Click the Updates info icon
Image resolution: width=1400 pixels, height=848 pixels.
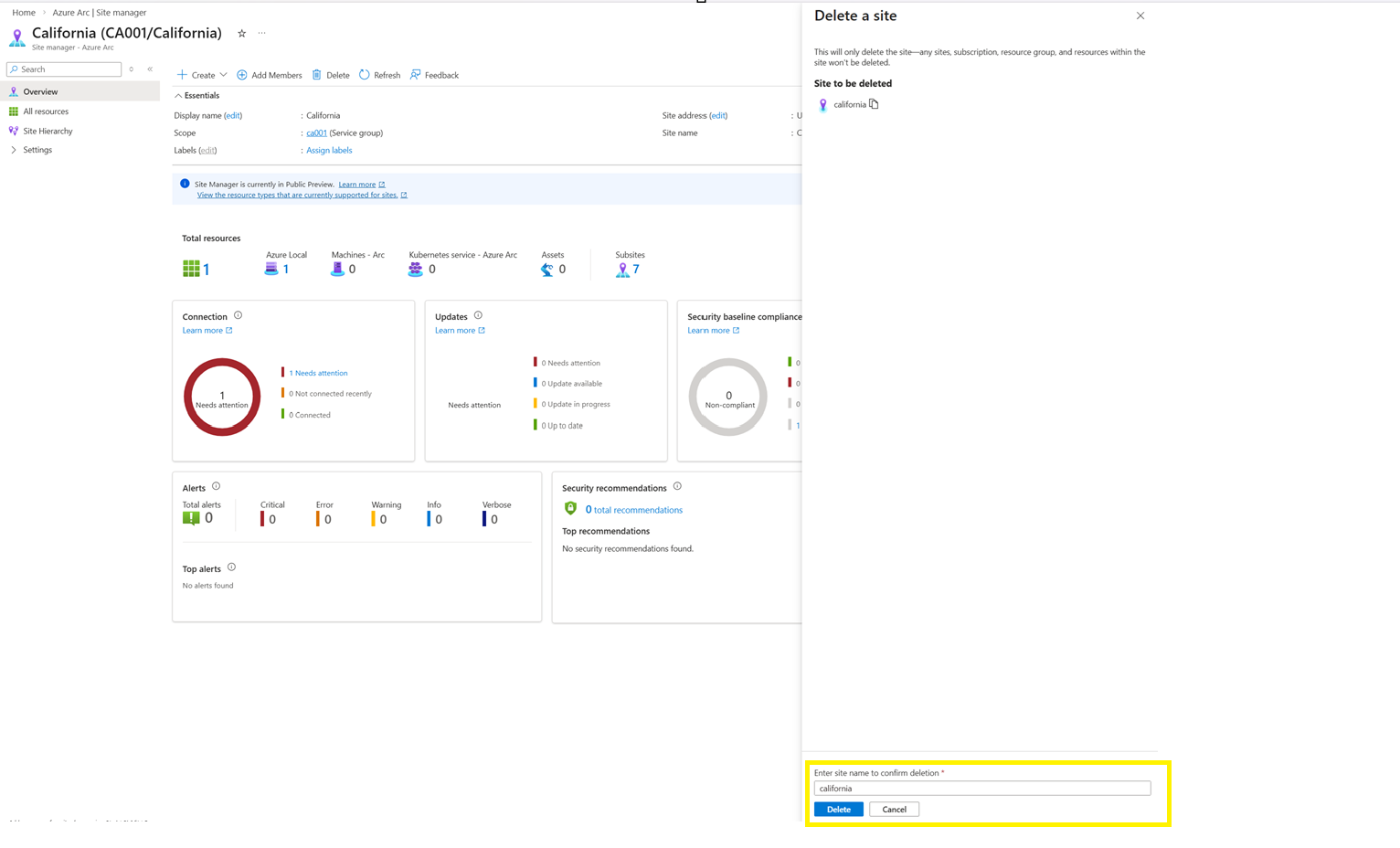(478, 315)
